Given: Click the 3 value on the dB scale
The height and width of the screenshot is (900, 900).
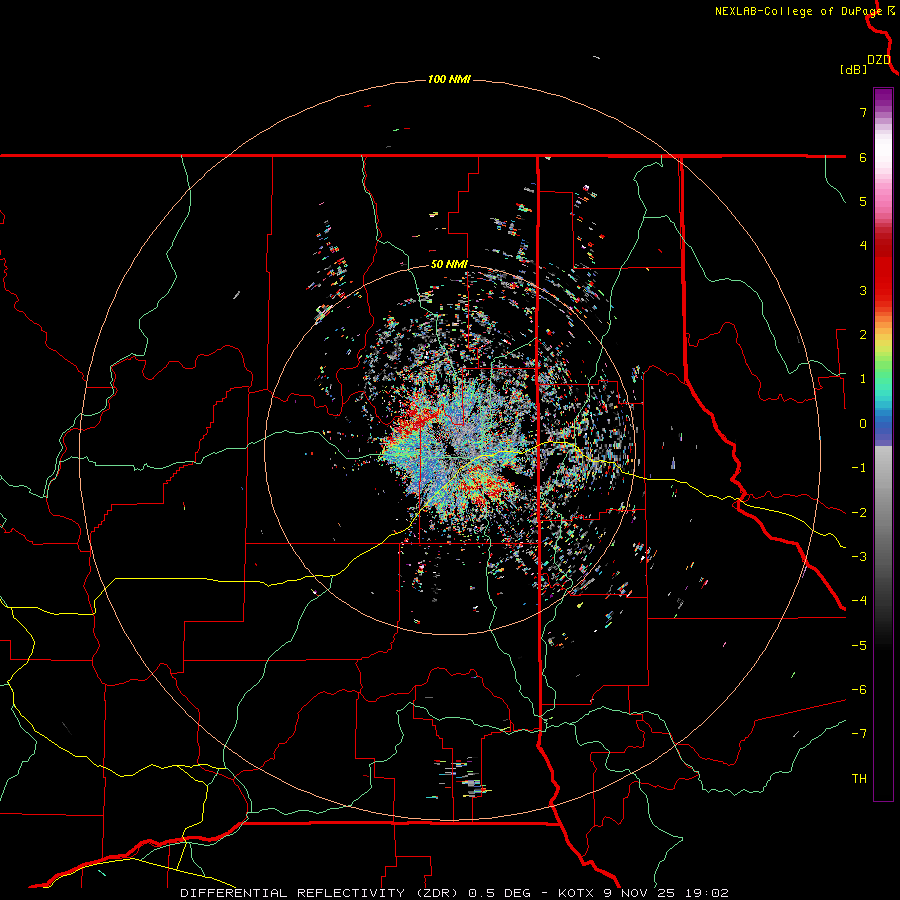Looking at the screenshot, I should coord(863,290).
